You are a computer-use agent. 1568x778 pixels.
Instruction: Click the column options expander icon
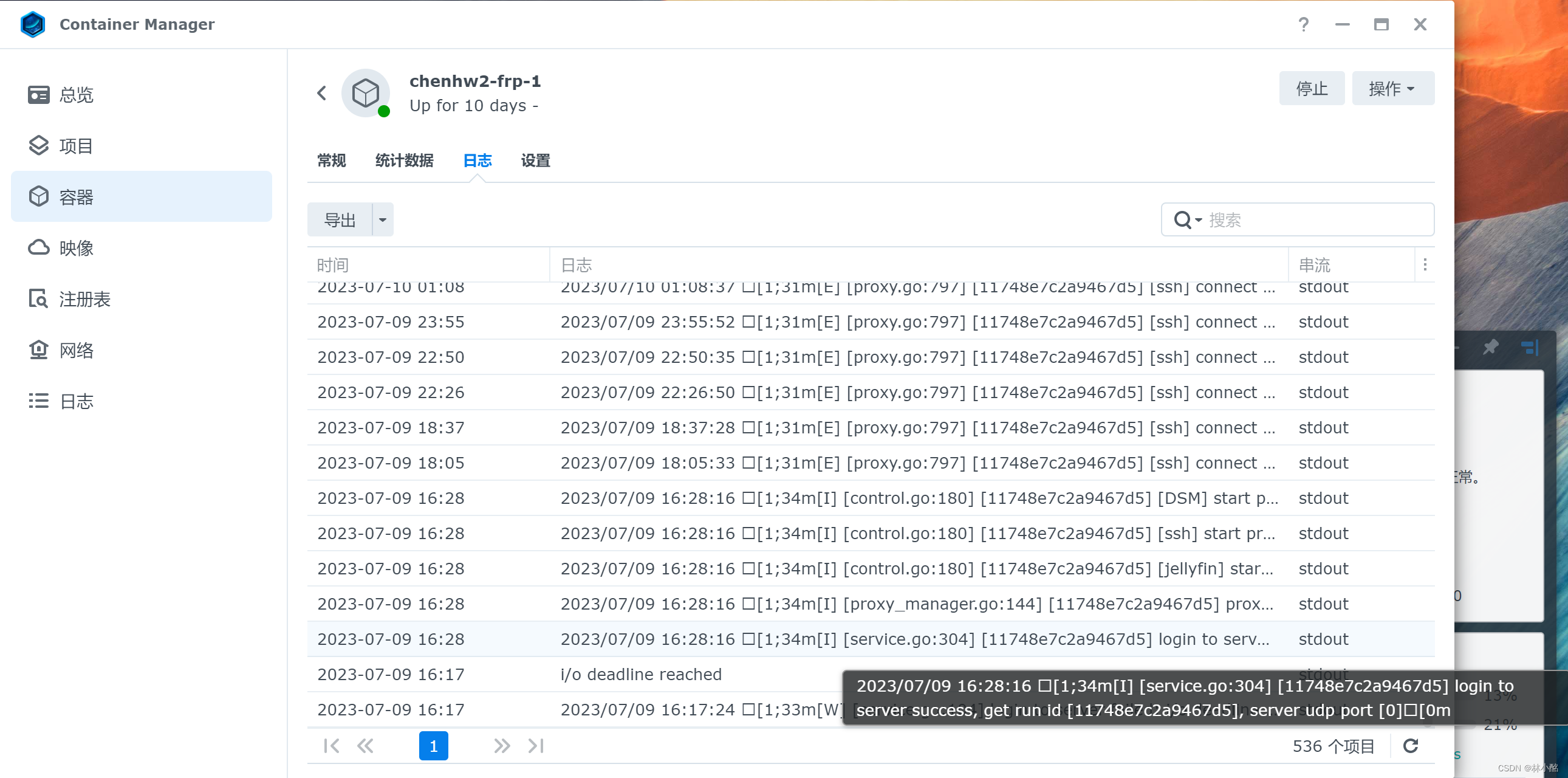click(x=1424, y=265)
